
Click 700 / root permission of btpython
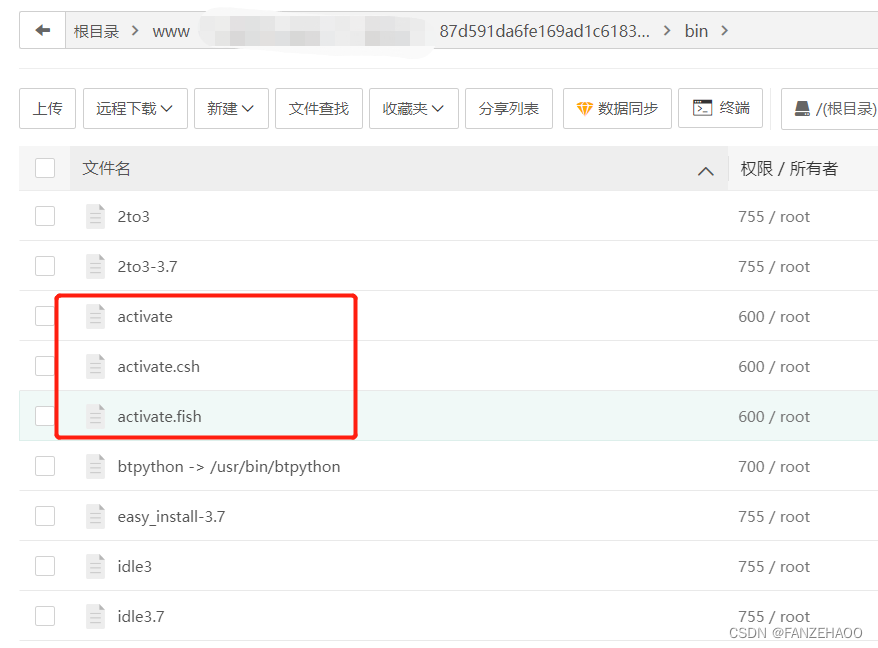774,467
